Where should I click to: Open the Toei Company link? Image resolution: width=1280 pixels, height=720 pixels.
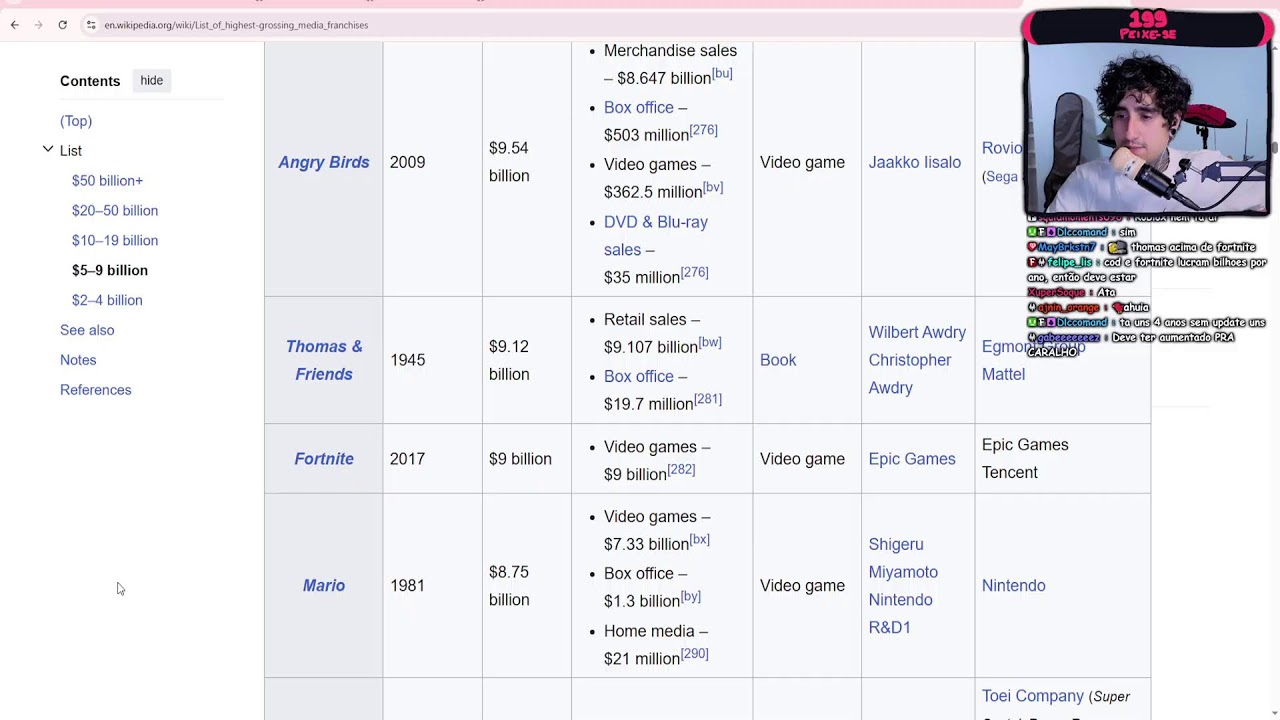[x=1033, y=696]
